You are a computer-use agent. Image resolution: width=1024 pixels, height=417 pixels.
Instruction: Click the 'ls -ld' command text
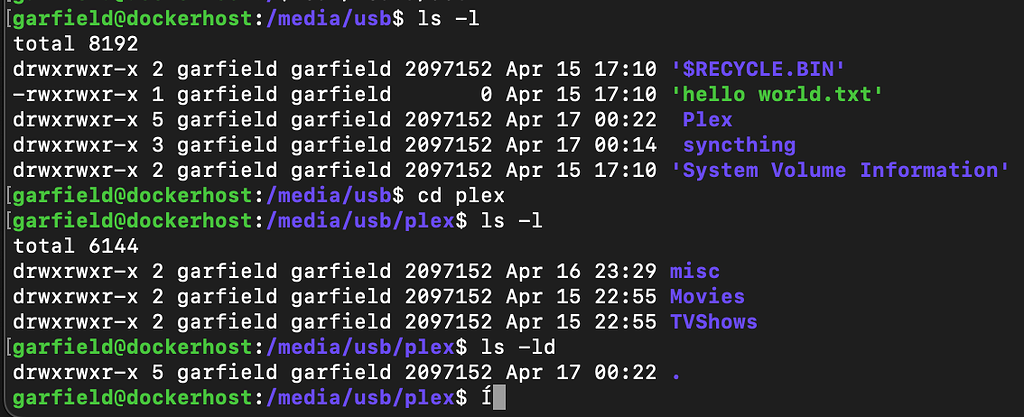[518, 347]
